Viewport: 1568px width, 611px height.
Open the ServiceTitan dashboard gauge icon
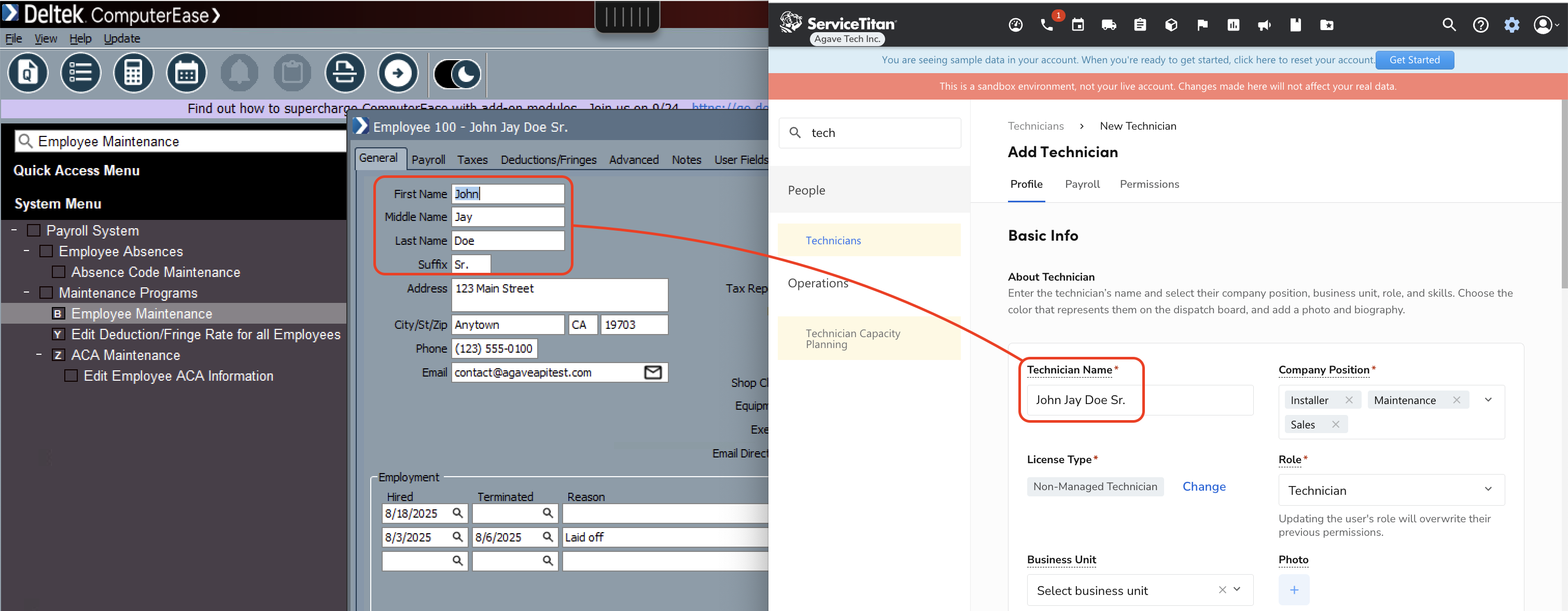(x=1015, y=25)
